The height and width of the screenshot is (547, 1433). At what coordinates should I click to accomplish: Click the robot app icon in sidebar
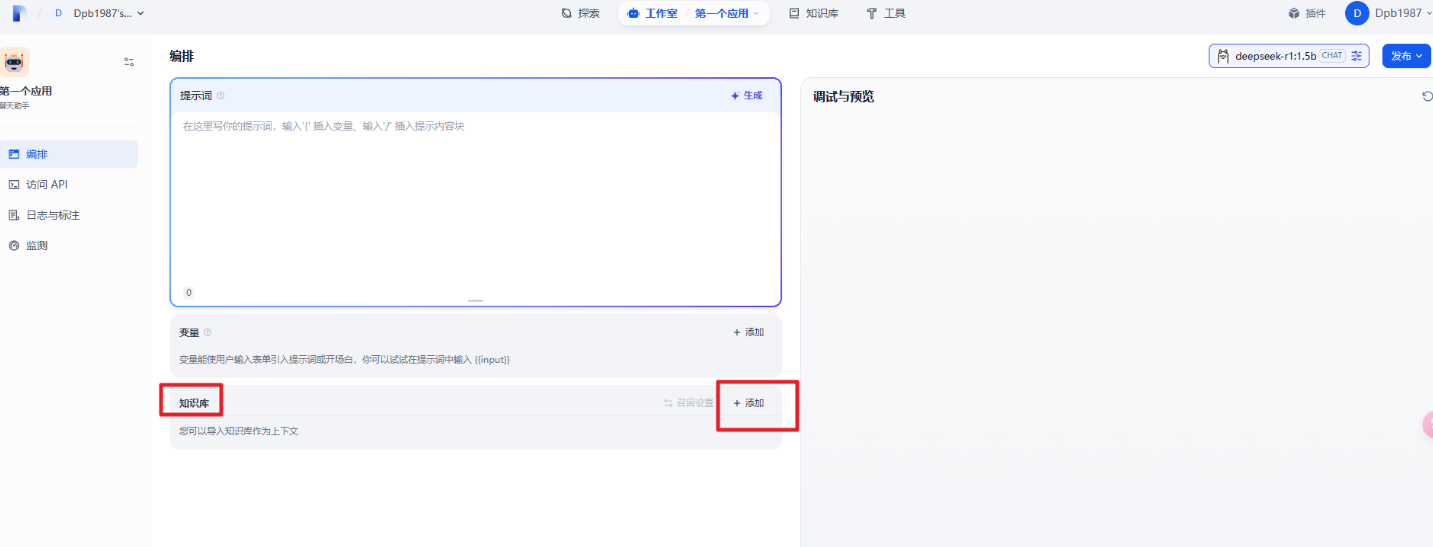coord(13,61)
